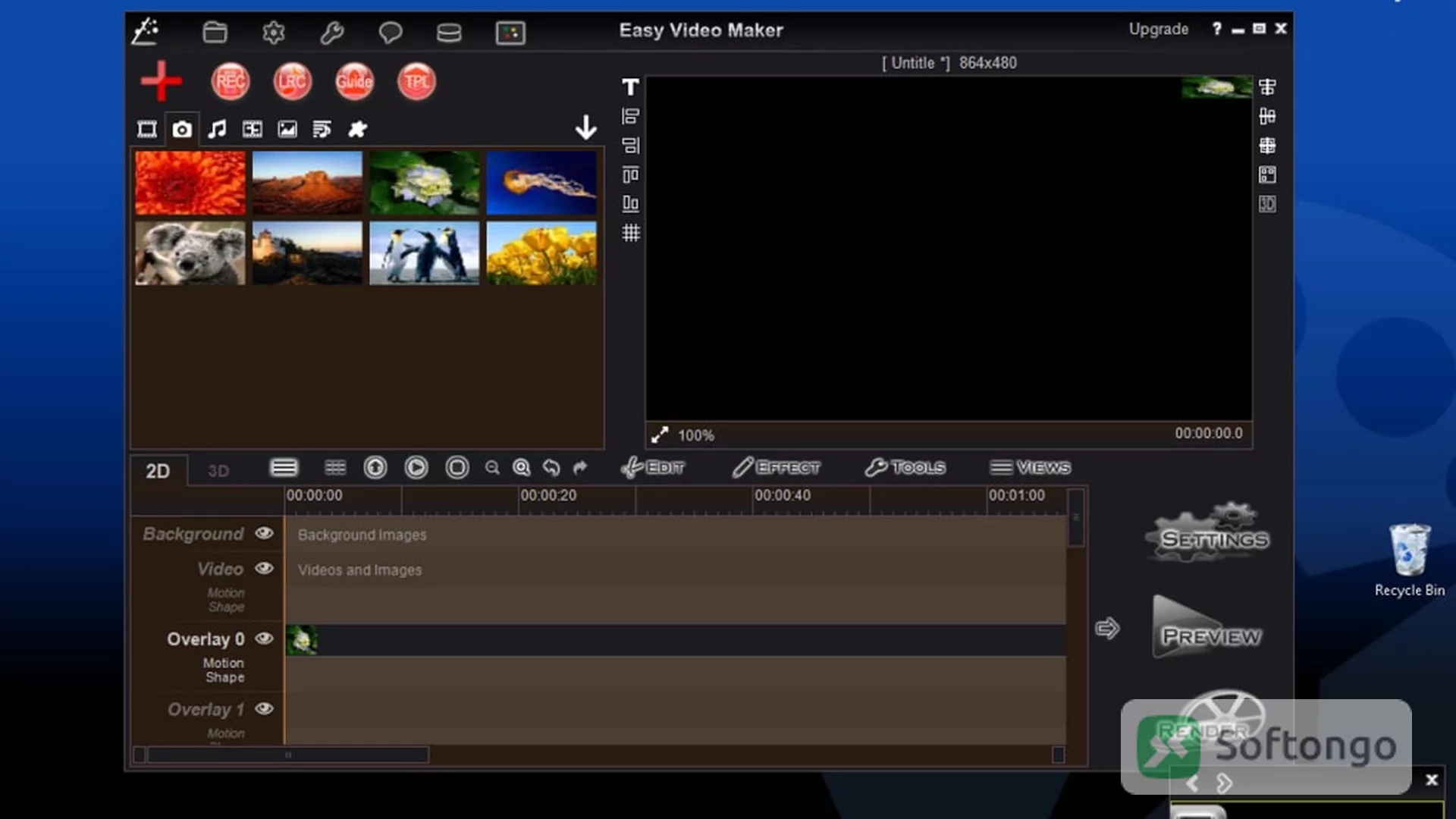Open the Views menu
Screen dimensions: 1456x819
click(x=1031, y=467)
